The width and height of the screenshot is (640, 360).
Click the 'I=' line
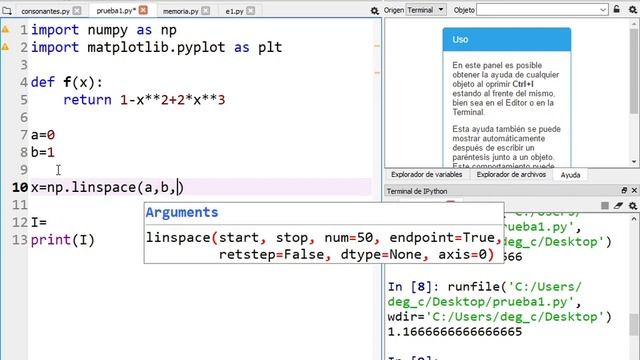39,222
